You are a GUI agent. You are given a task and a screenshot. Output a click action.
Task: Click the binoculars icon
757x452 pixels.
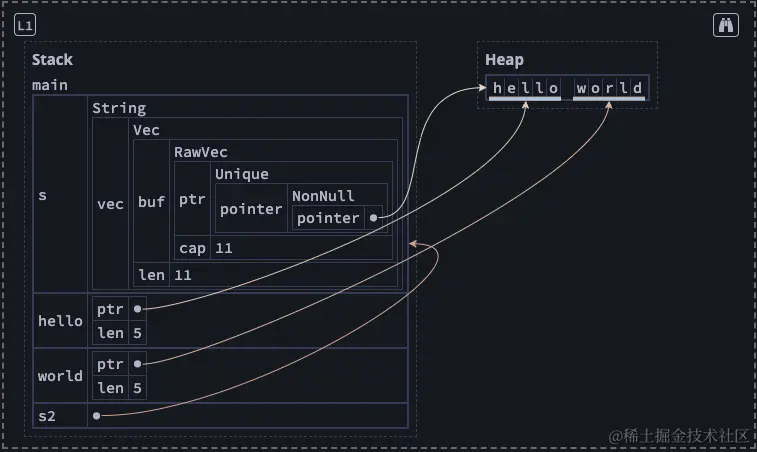(x=726, y=25)
